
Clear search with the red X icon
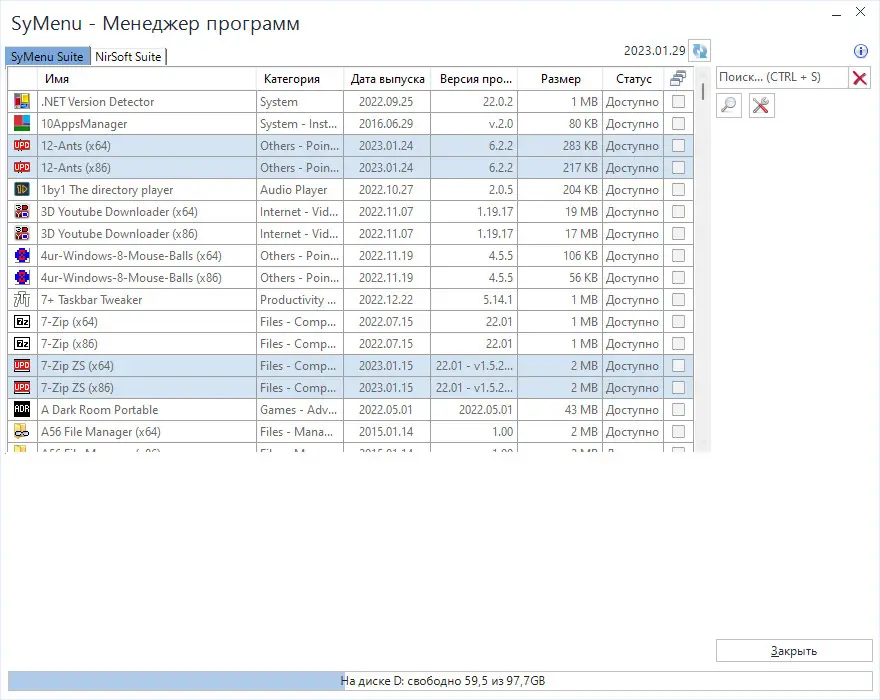[x=859, y=78]
